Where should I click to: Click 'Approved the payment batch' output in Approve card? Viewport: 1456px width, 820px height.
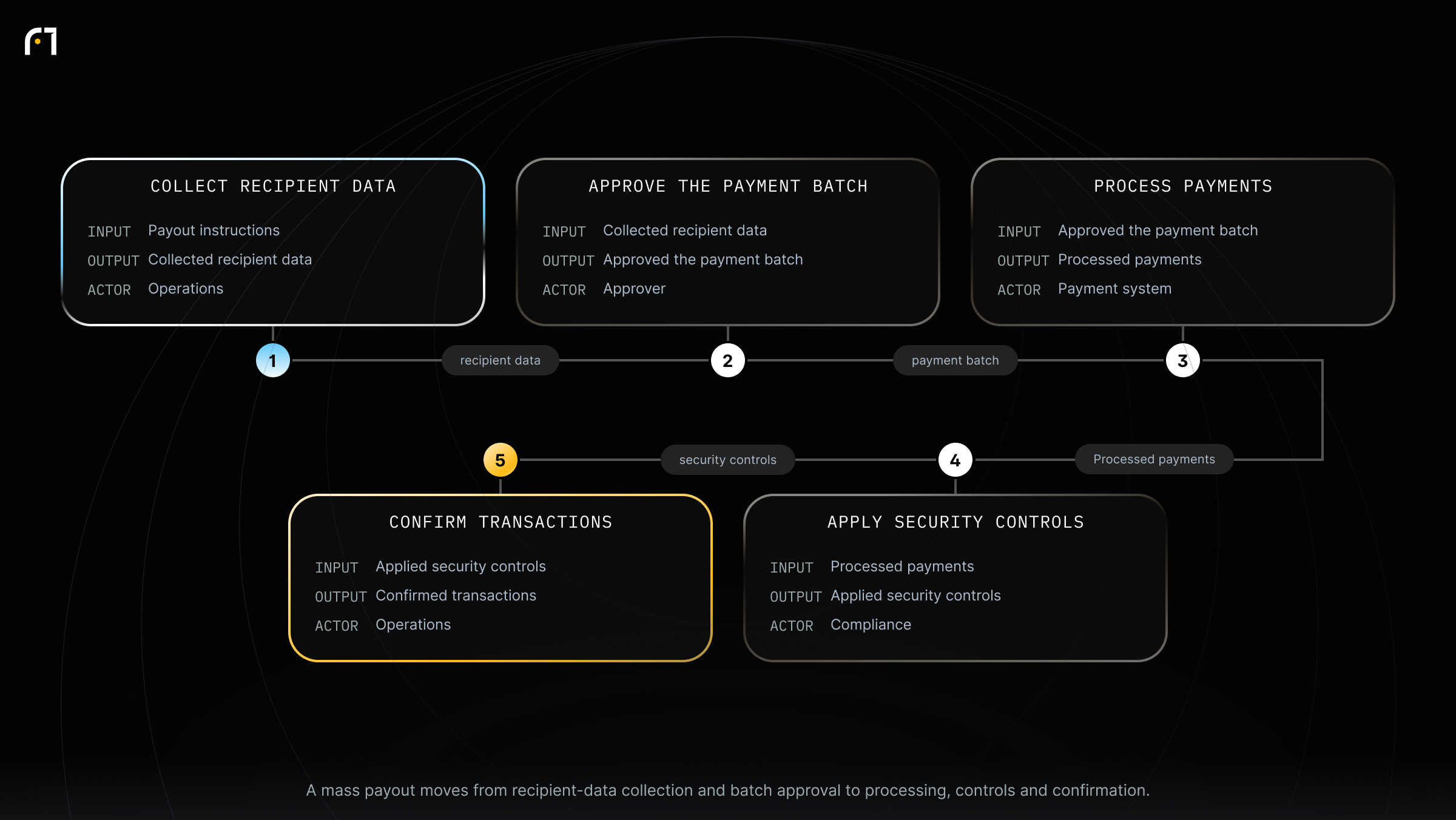point(703,260)
